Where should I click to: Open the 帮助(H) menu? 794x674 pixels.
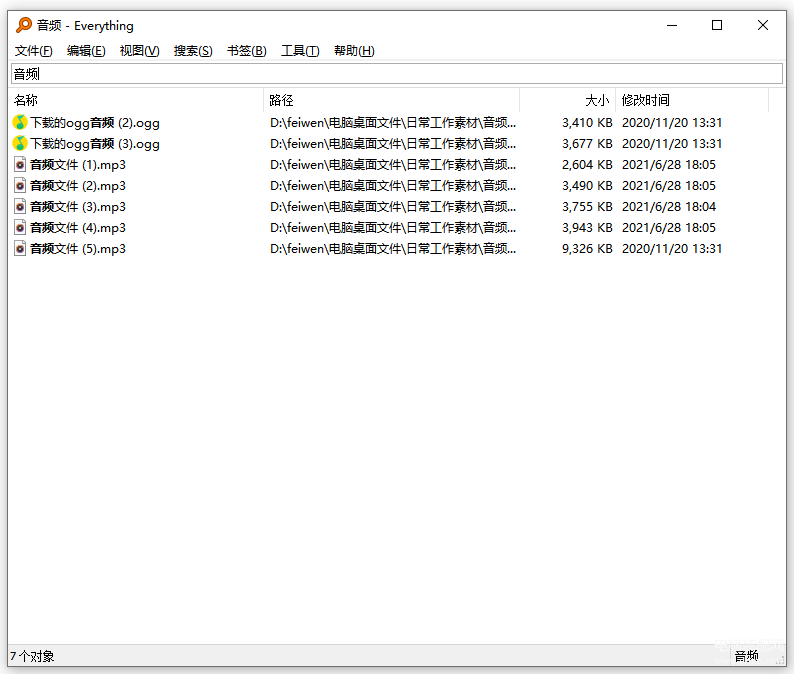354,51
